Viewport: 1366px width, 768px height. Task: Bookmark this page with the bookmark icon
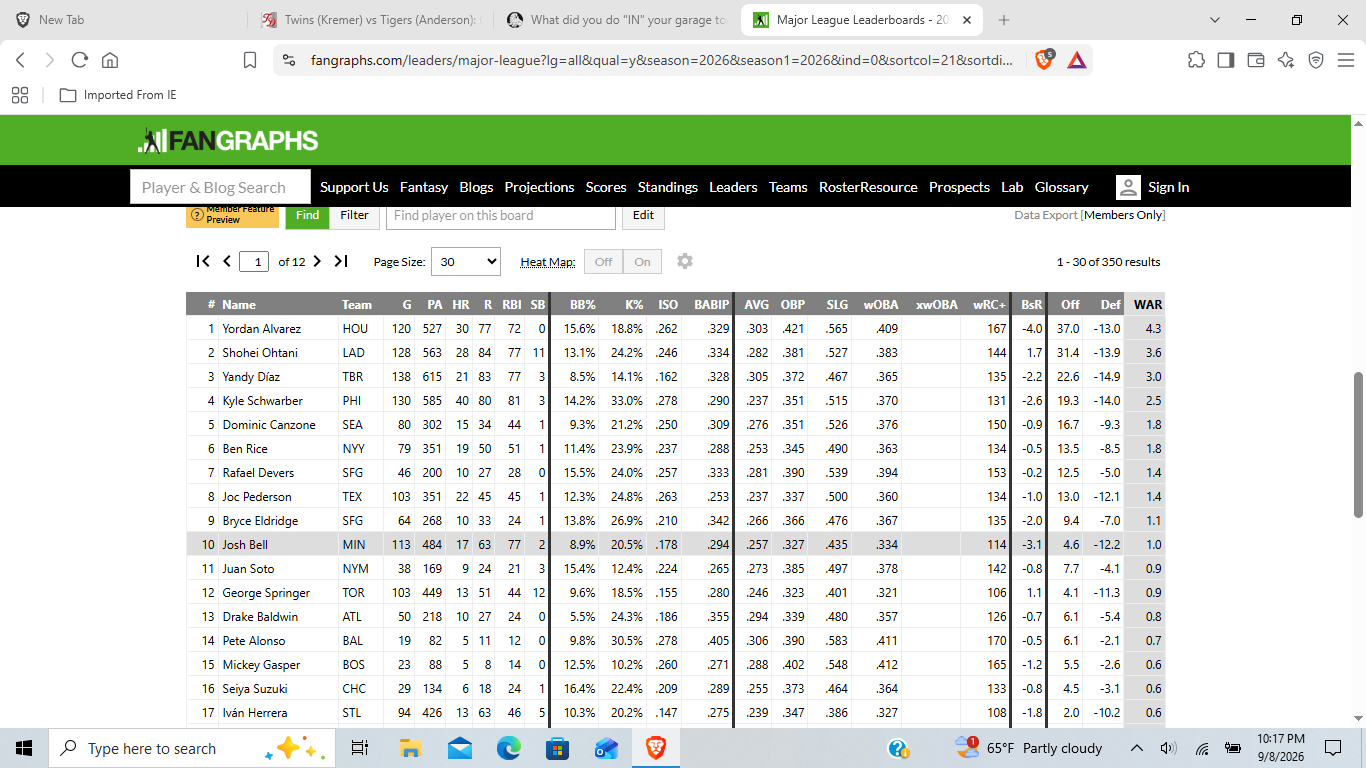point(250,60)
